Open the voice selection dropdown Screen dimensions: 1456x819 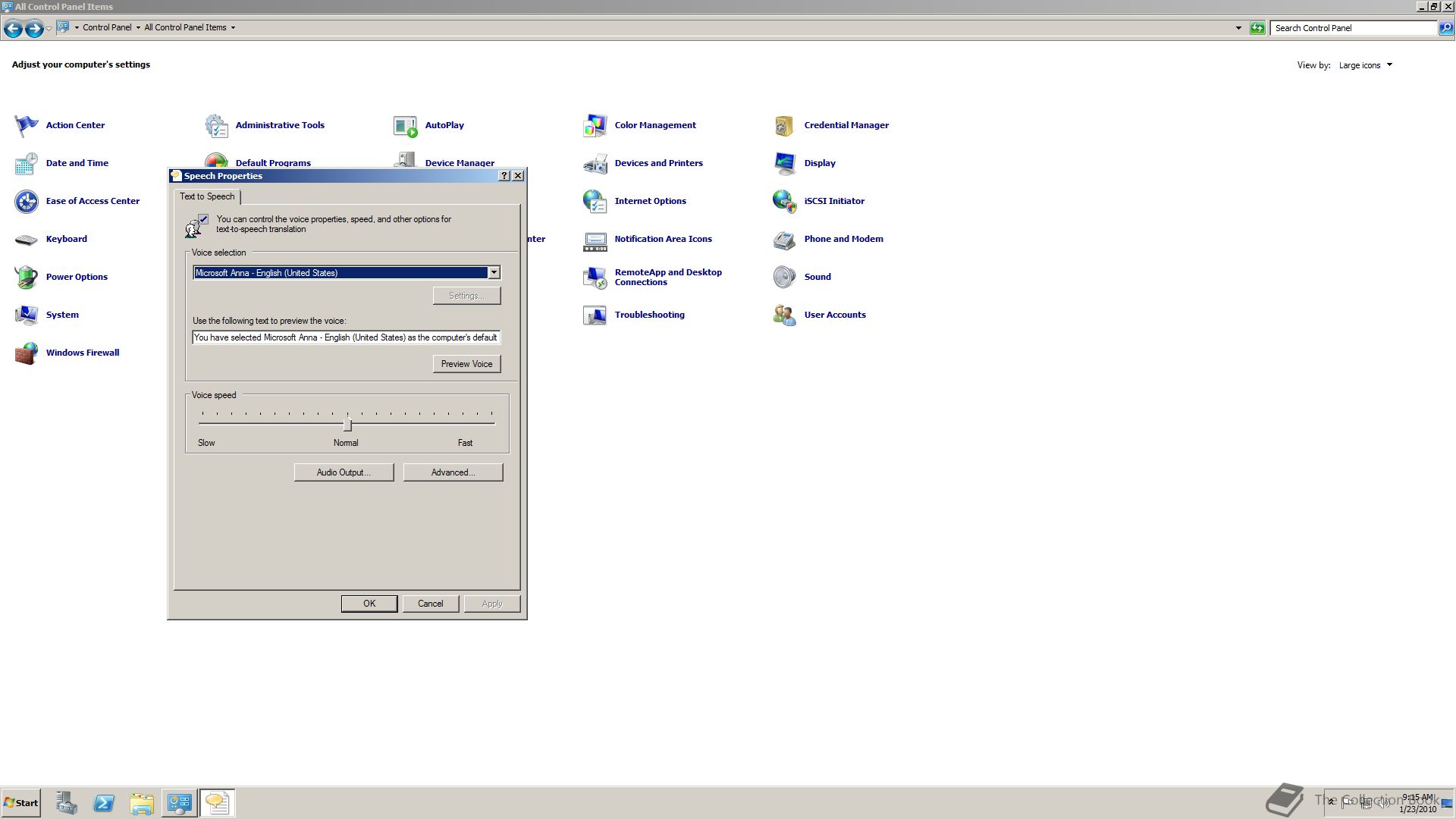pos(494,272)
